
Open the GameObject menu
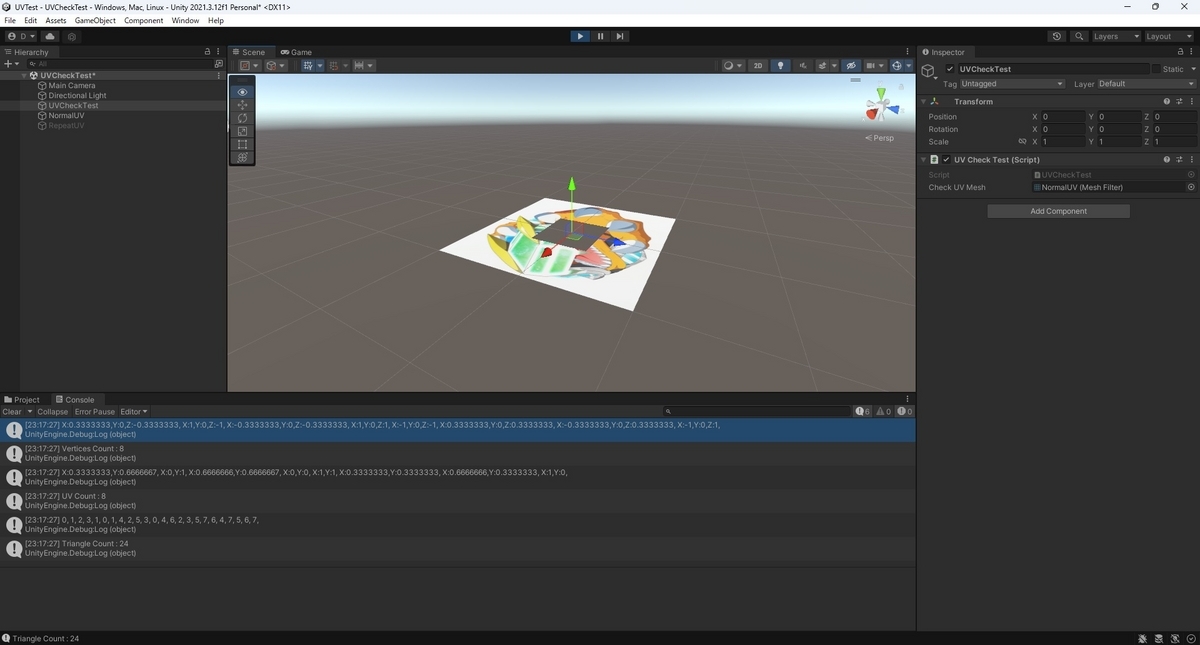[x=94, y=19]
